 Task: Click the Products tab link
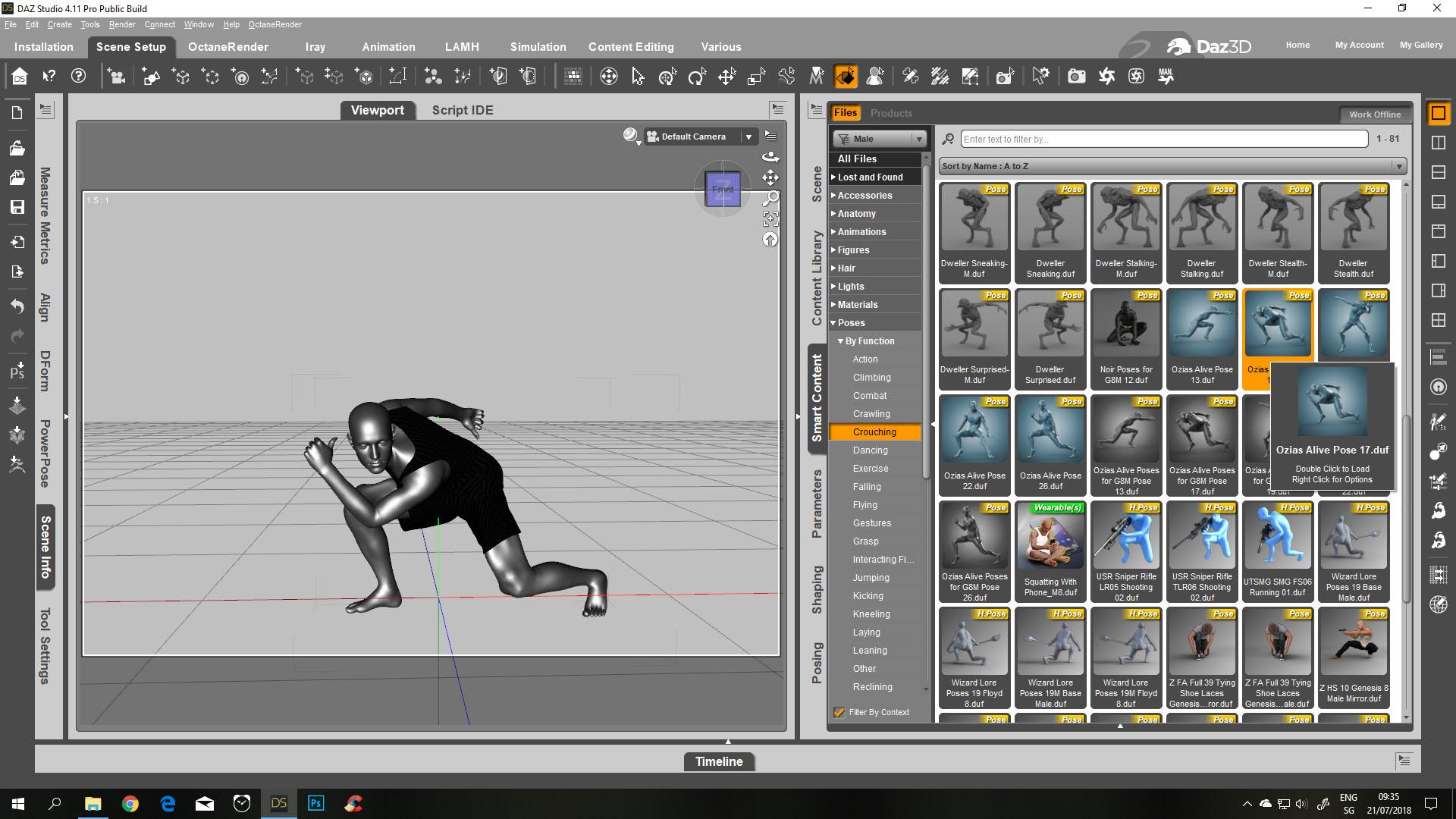tap(890, 113)
